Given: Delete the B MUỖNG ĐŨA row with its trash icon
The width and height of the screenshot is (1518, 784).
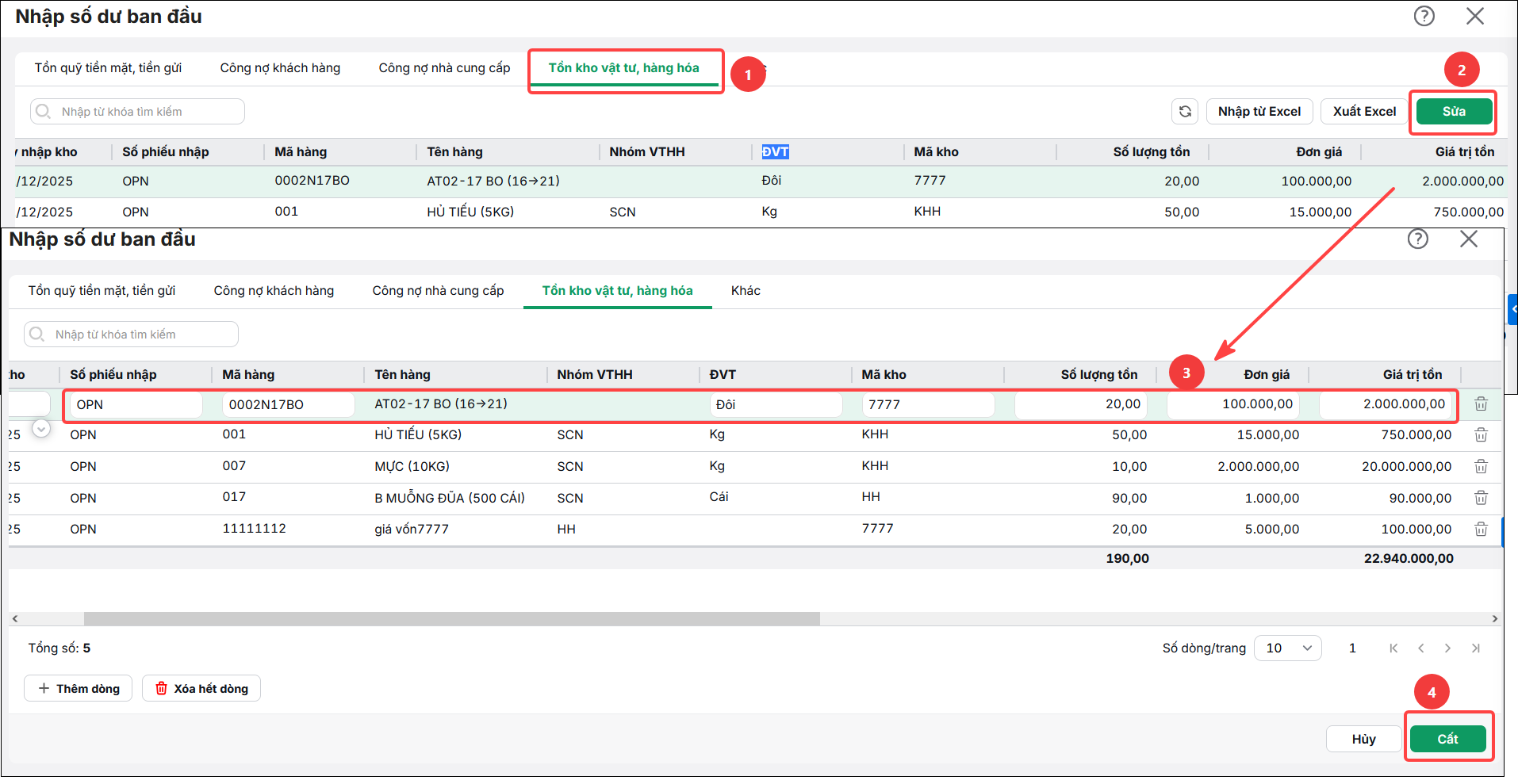Looking at the screenshot, I should click(1481, 498).
